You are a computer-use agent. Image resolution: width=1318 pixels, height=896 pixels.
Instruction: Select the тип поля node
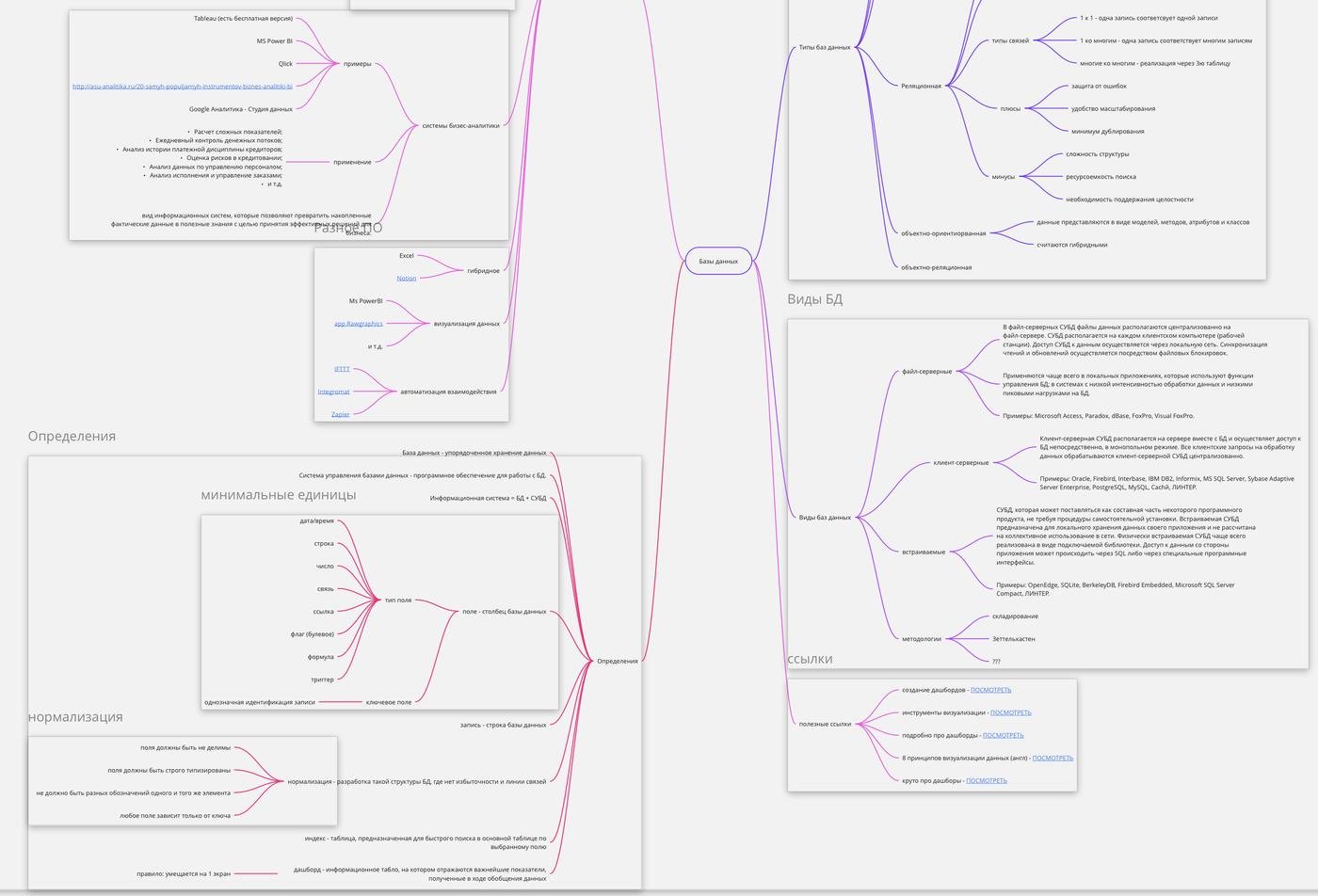(x=397, y=600)
